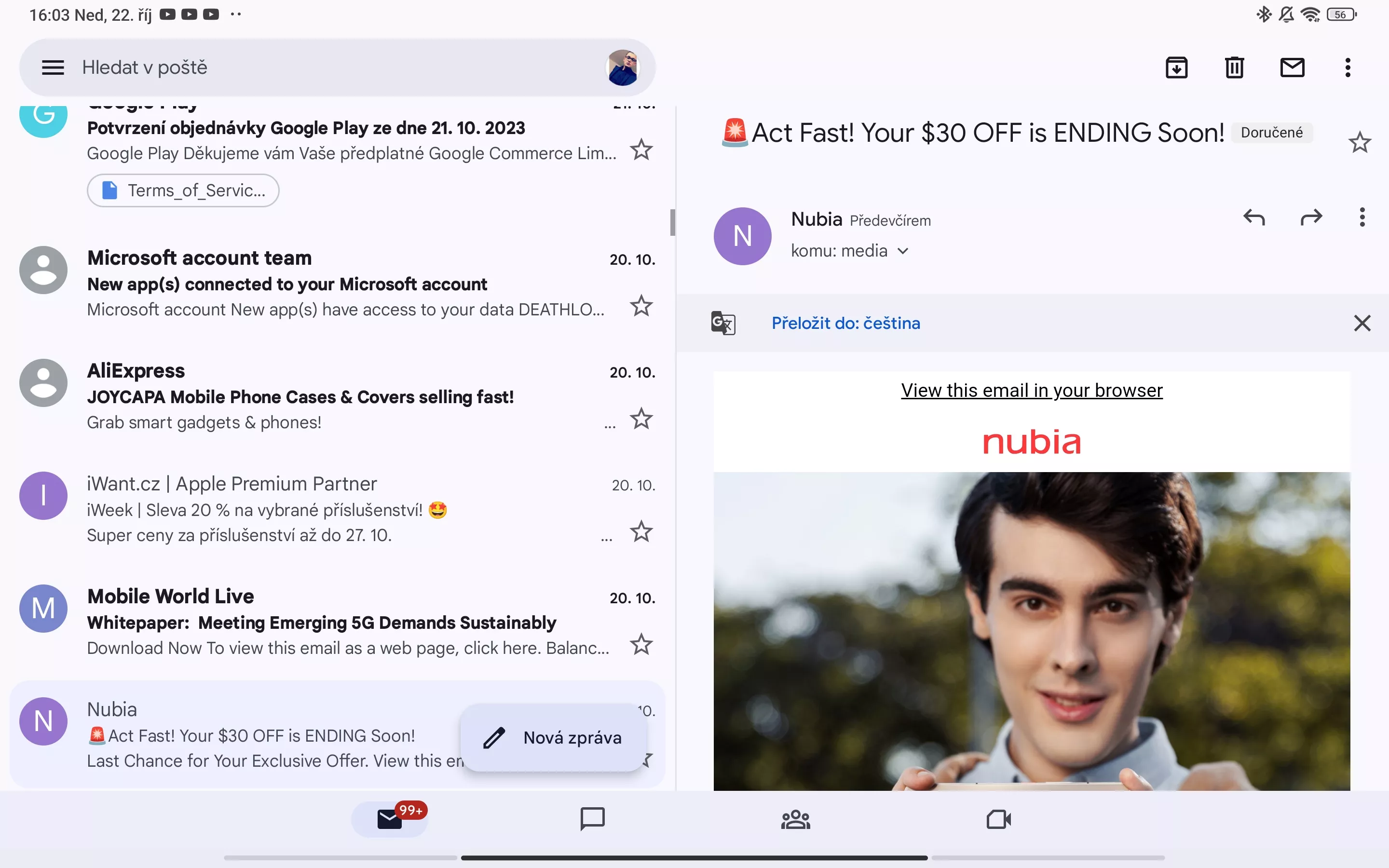The height and width of the screenshot is (868, 1389).
Task: Click the Nubia sender name in header
Action: (816, 219)
